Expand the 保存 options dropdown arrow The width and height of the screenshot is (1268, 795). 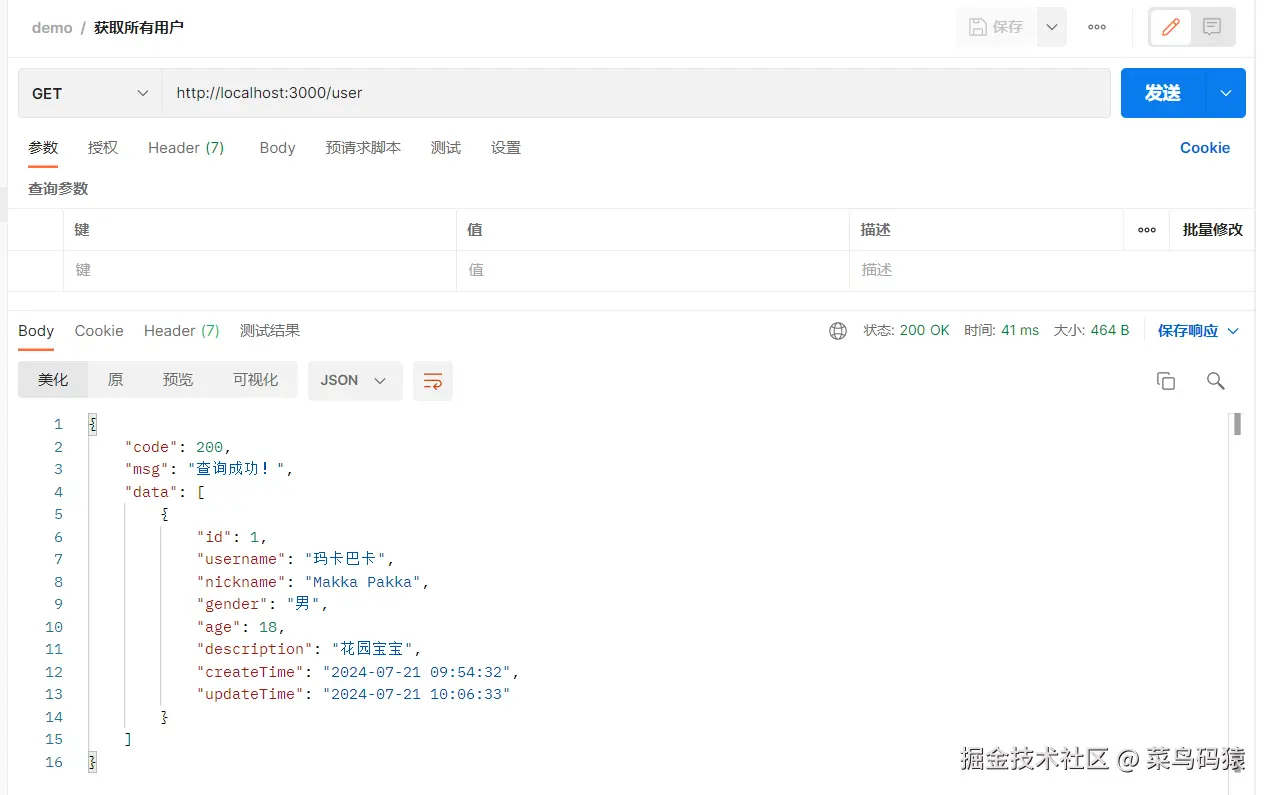point(1051,27)
